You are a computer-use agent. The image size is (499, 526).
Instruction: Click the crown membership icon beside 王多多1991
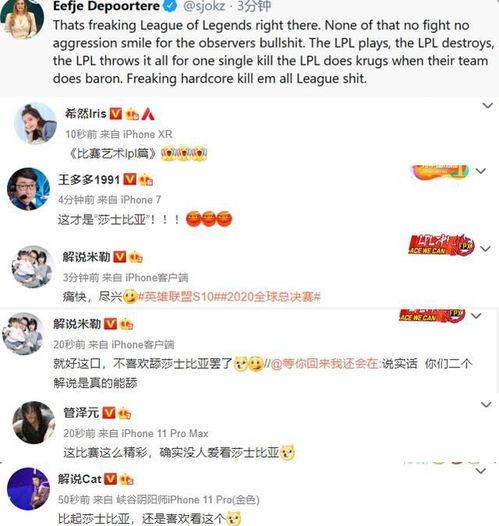(x=146, y=180)
